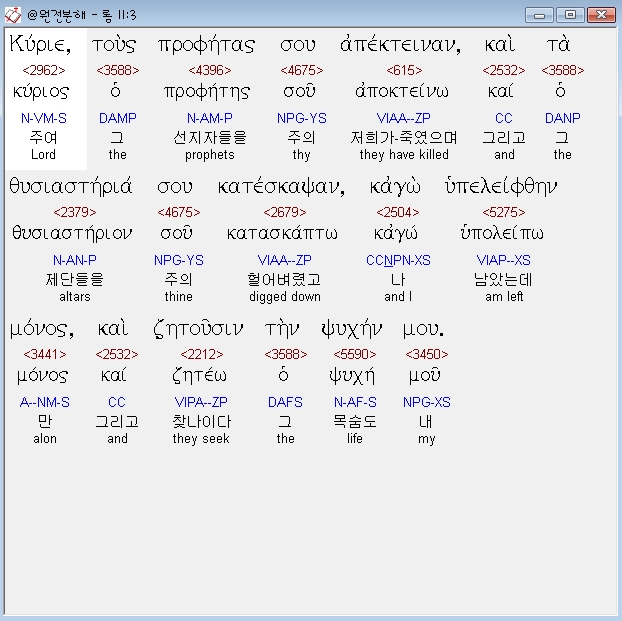Click the gloss they seek
622x621 pixels.
(x=201, y=439)
